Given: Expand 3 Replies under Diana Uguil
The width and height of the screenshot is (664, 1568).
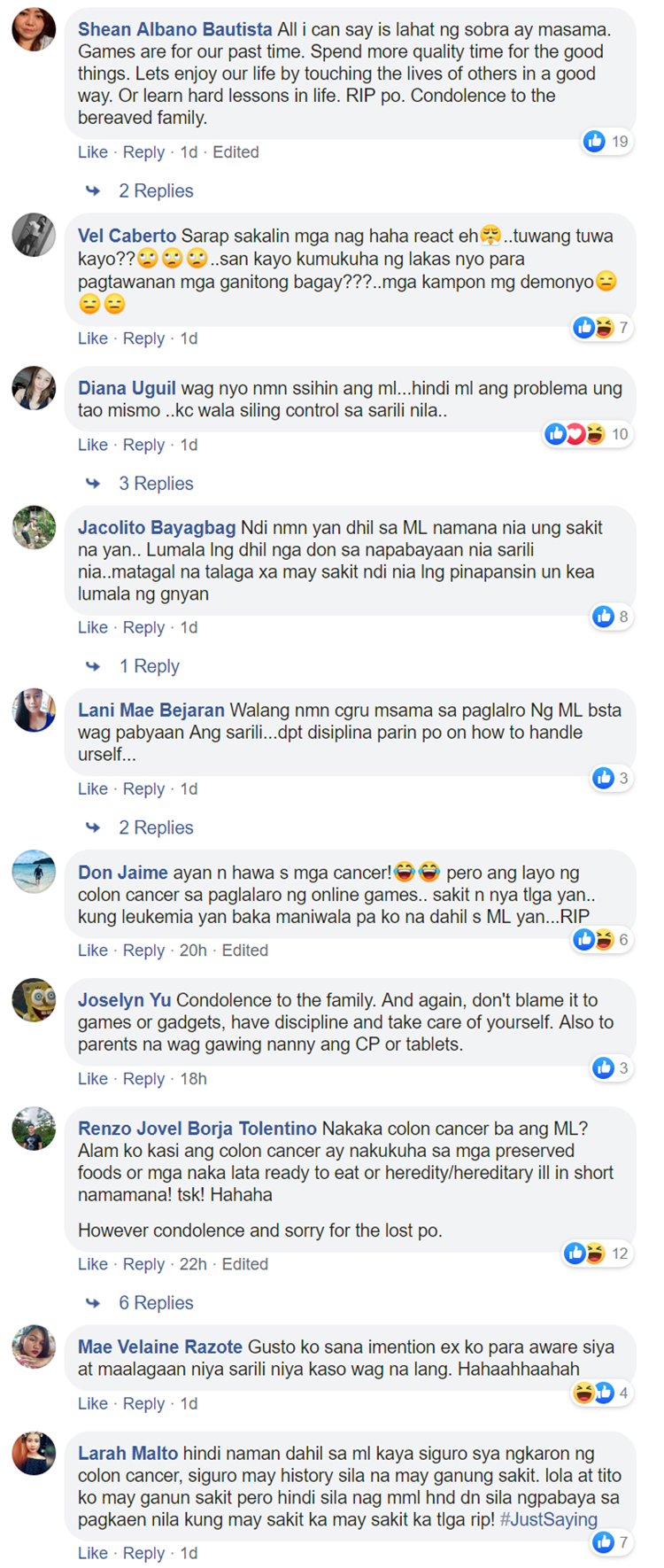Looking at the screenshot, I should [x=156, y=483].
